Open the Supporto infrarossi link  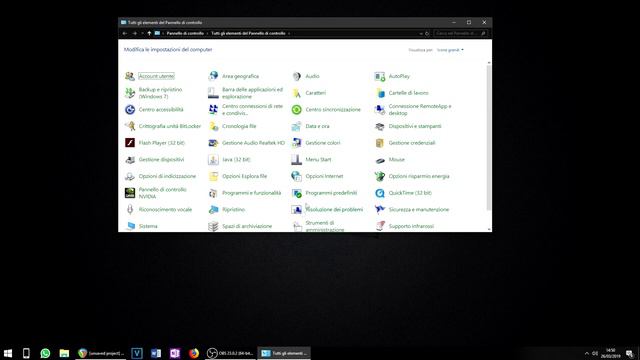tap(411, 226)
